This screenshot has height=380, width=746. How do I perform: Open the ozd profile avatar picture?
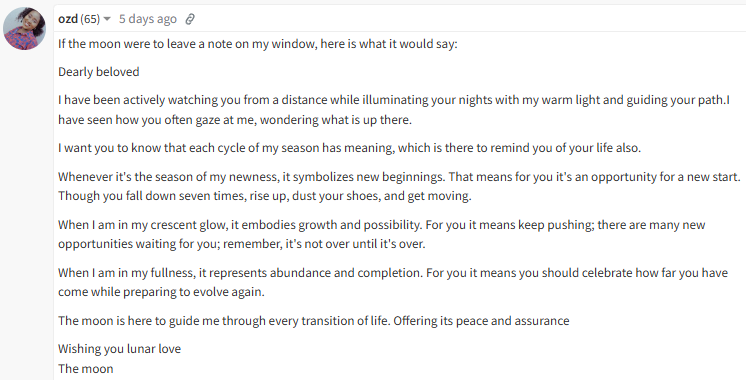24,29
